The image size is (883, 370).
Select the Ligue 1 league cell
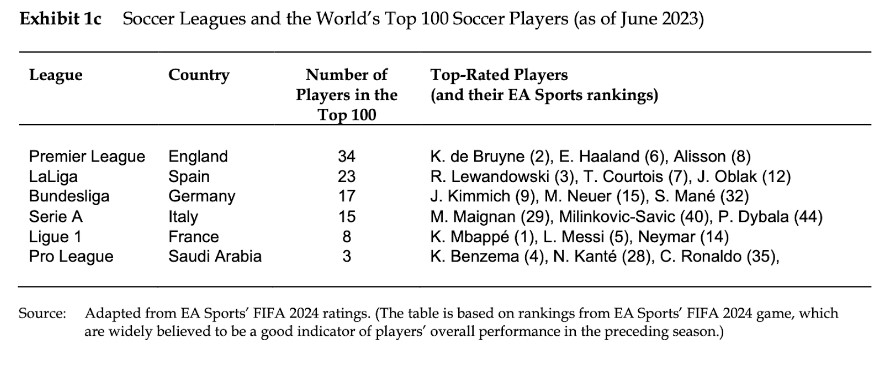[57, 237]
